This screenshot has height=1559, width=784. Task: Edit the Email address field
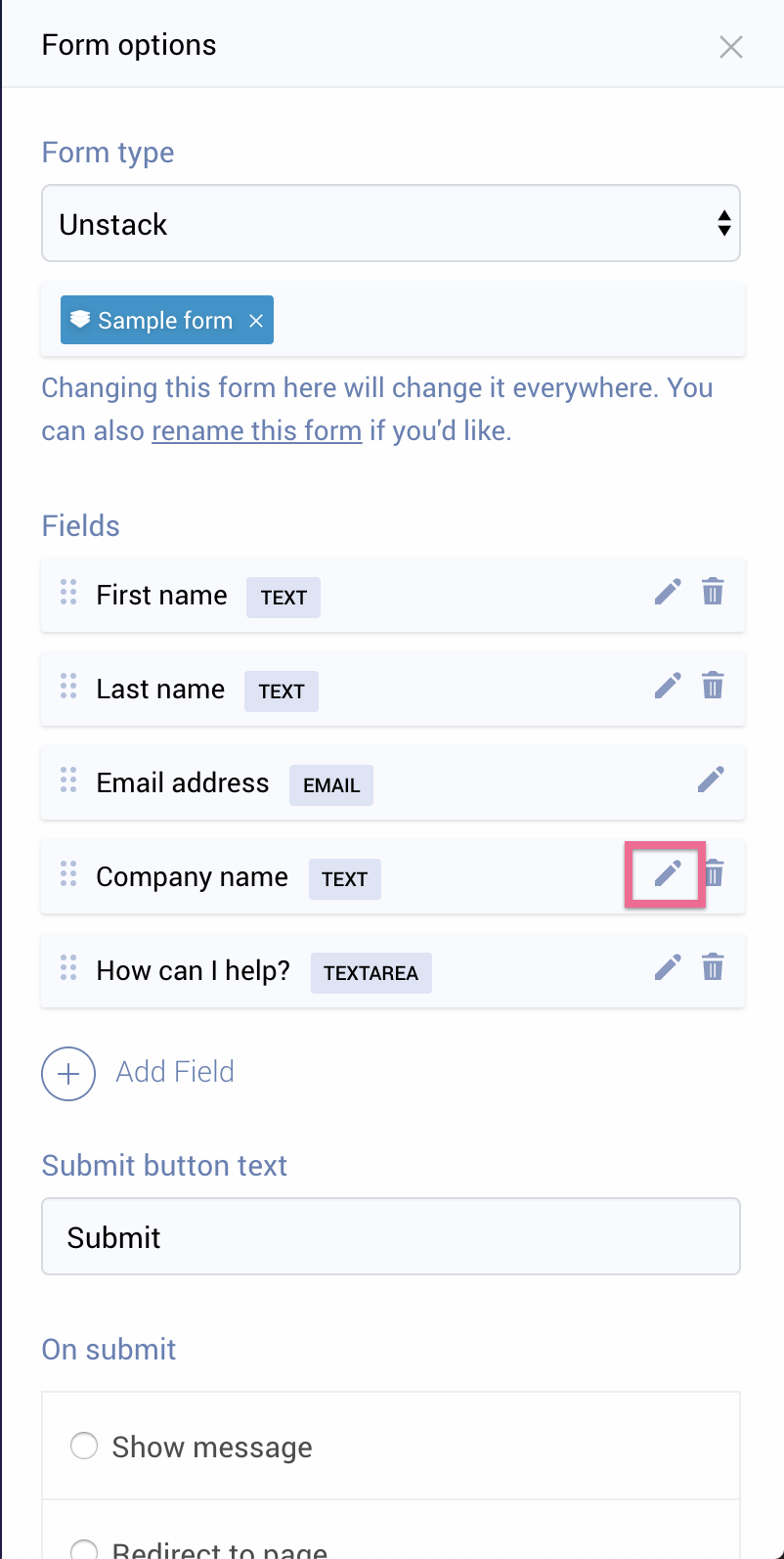point(711,779)
